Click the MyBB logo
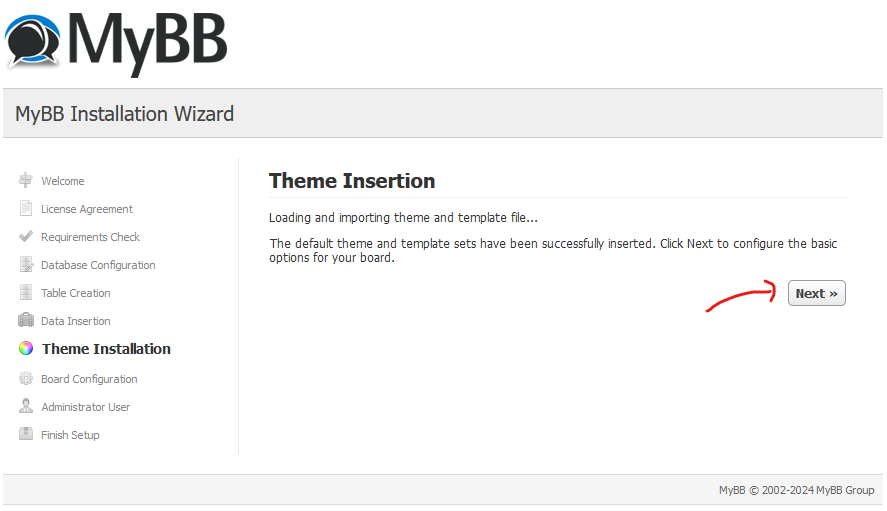This screenshot has width=887, height=511. [116, 44]
